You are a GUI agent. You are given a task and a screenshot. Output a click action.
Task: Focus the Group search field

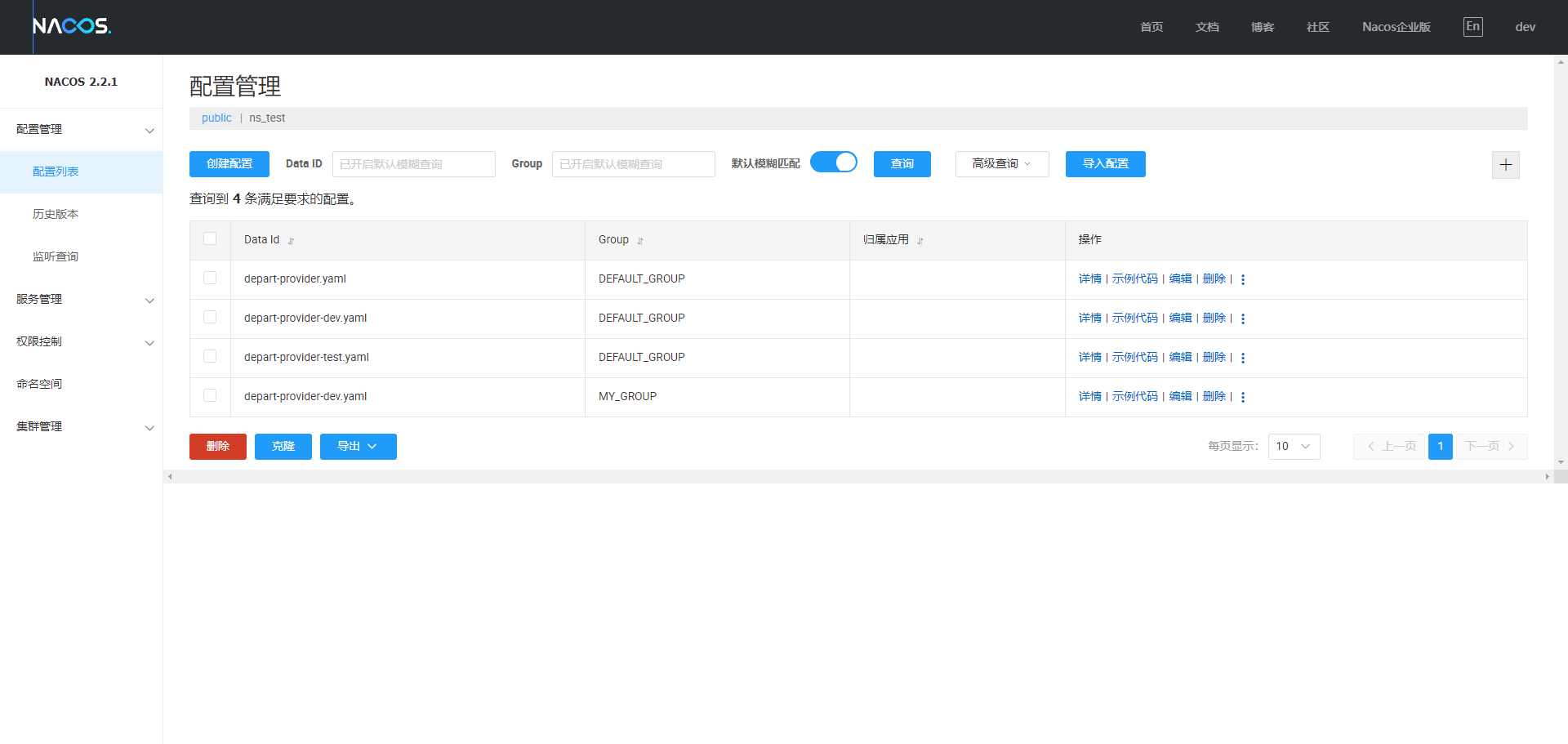point(634,164)
